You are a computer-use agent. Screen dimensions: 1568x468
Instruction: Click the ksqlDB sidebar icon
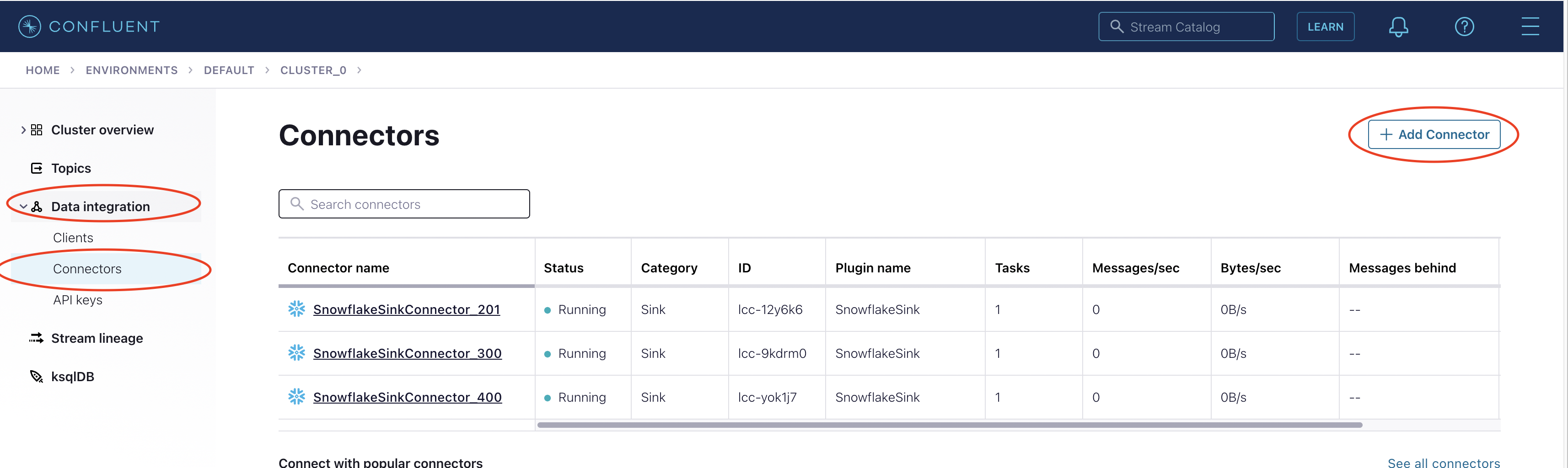(37, 377)
